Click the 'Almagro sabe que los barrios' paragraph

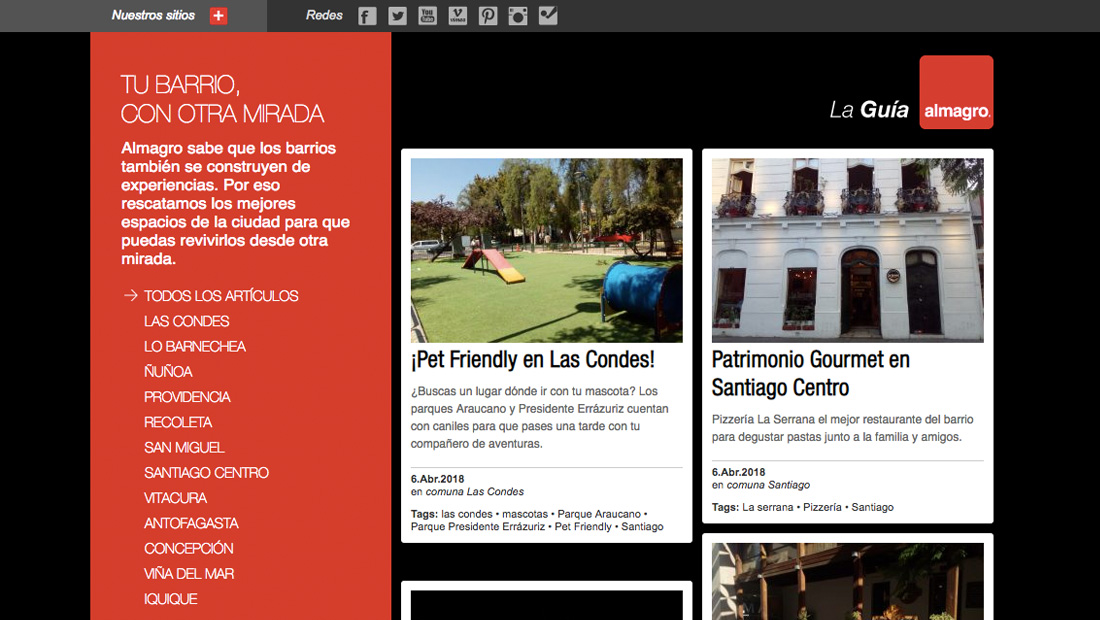point(236,203)
